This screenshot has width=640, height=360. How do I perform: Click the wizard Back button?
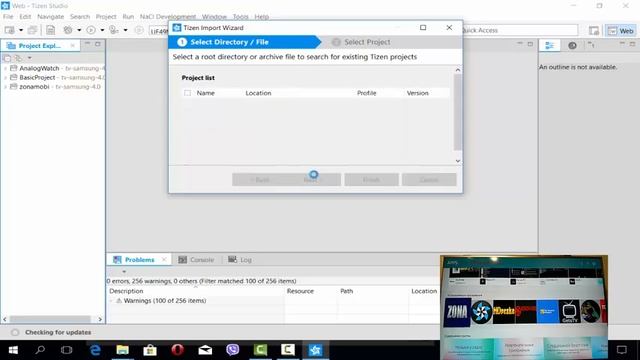point(259,180)
